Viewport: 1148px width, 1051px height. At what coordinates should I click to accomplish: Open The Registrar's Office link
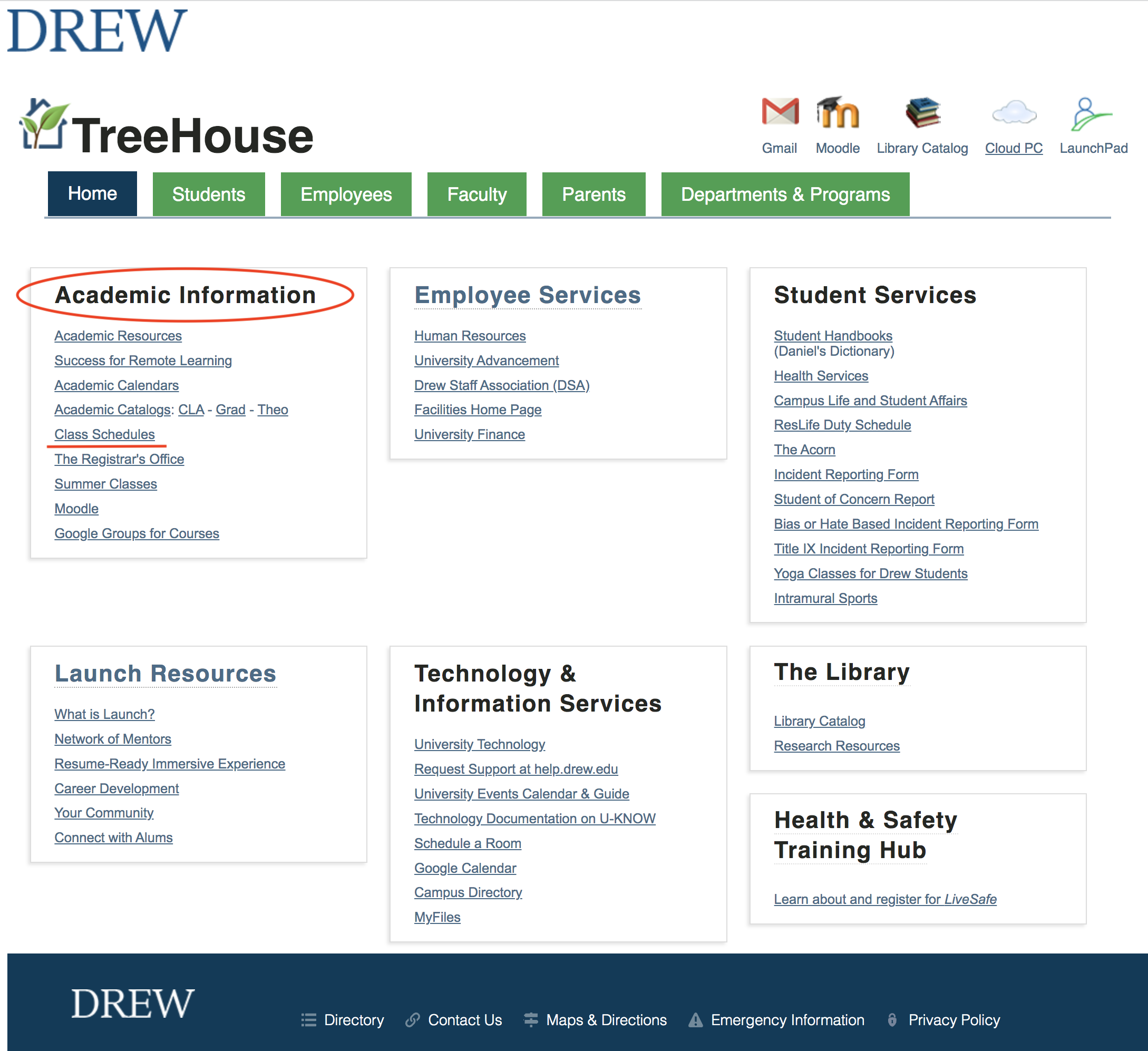(119, 459)
